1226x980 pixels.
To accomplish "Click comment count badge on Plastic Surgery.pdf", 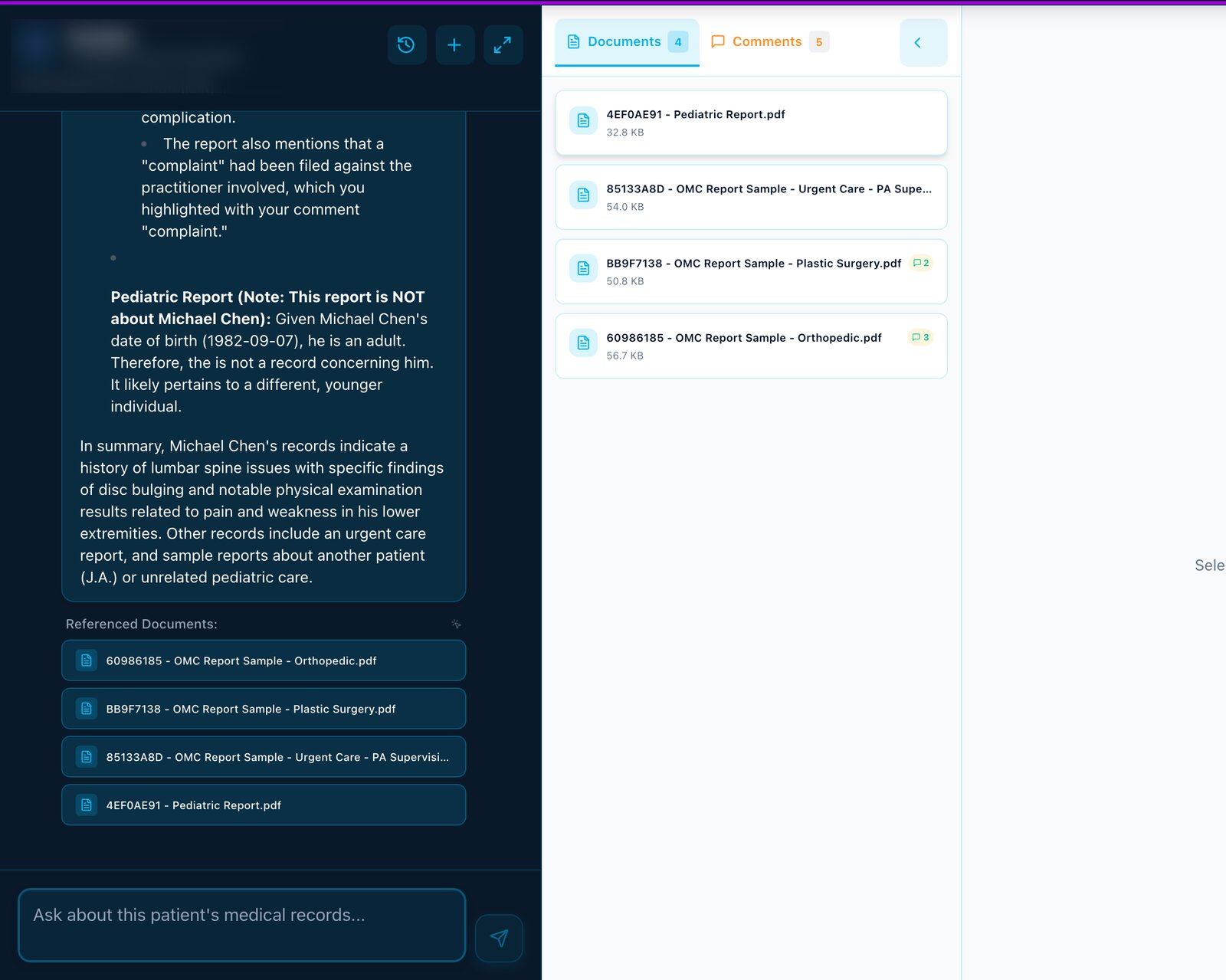I will pos(921,263).
